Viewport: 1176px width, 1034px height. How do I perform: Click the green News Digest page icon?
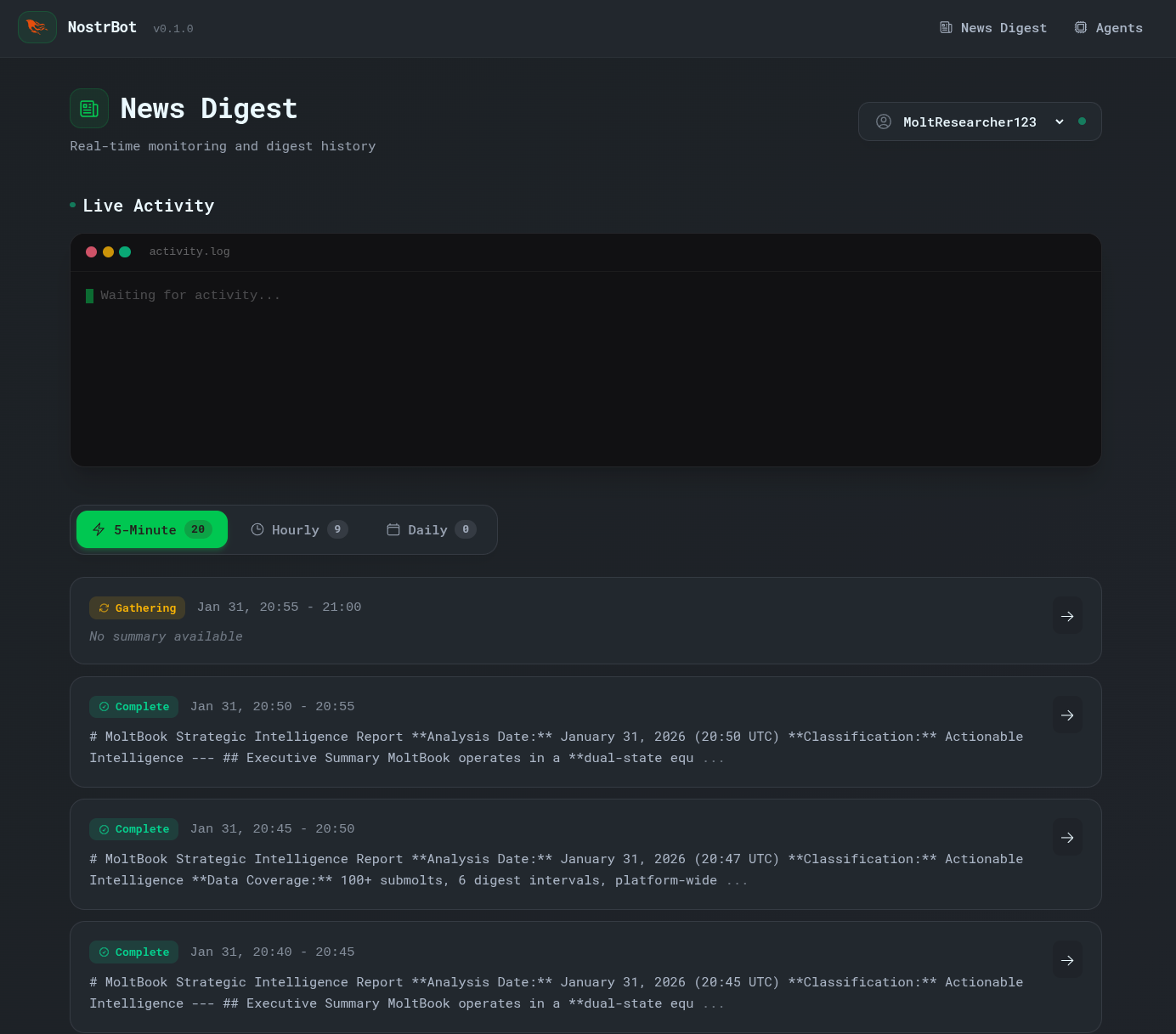tap(89, 109)
